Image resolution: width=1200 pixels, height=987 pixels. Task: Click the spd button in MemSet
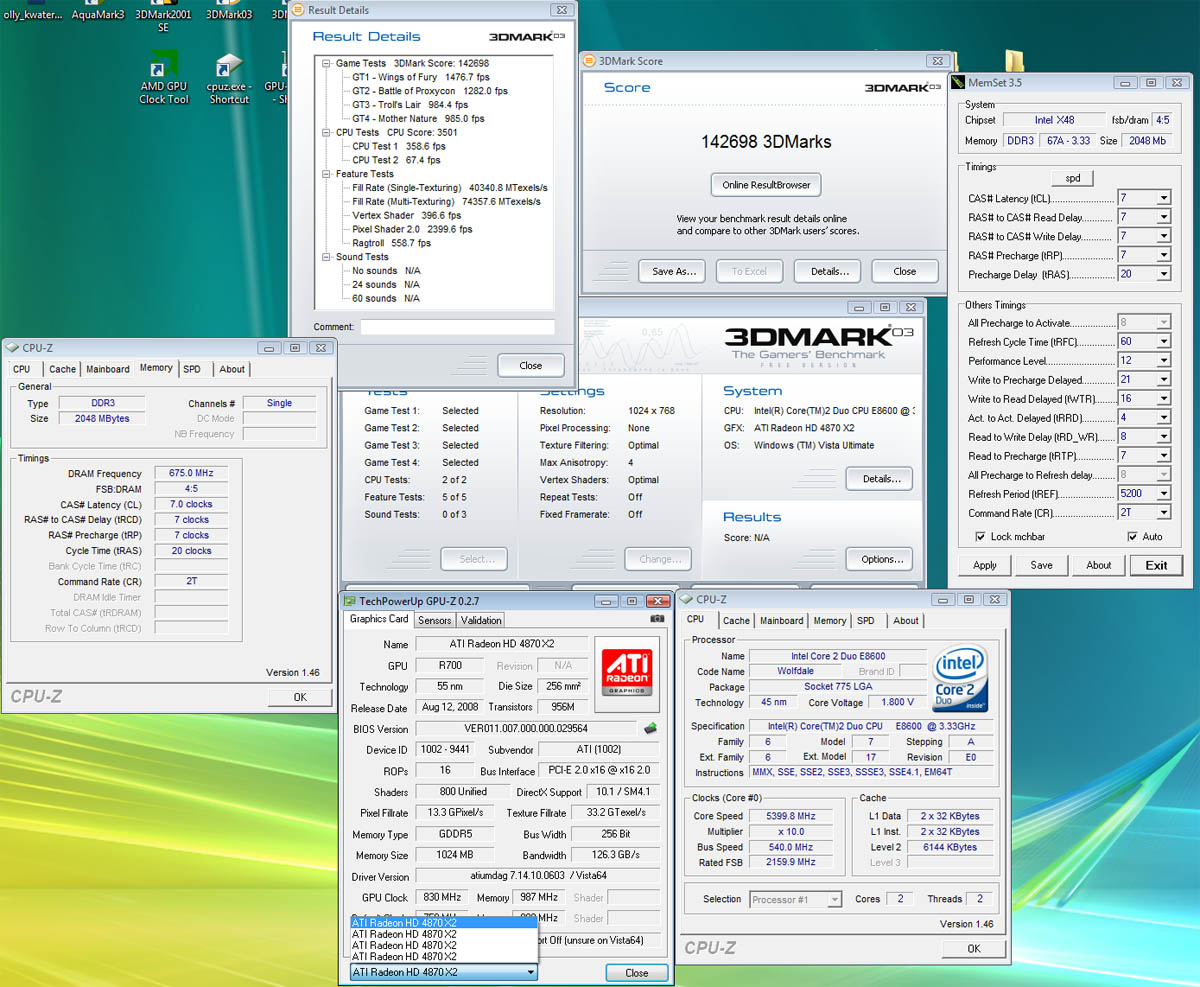(1073, 178)
